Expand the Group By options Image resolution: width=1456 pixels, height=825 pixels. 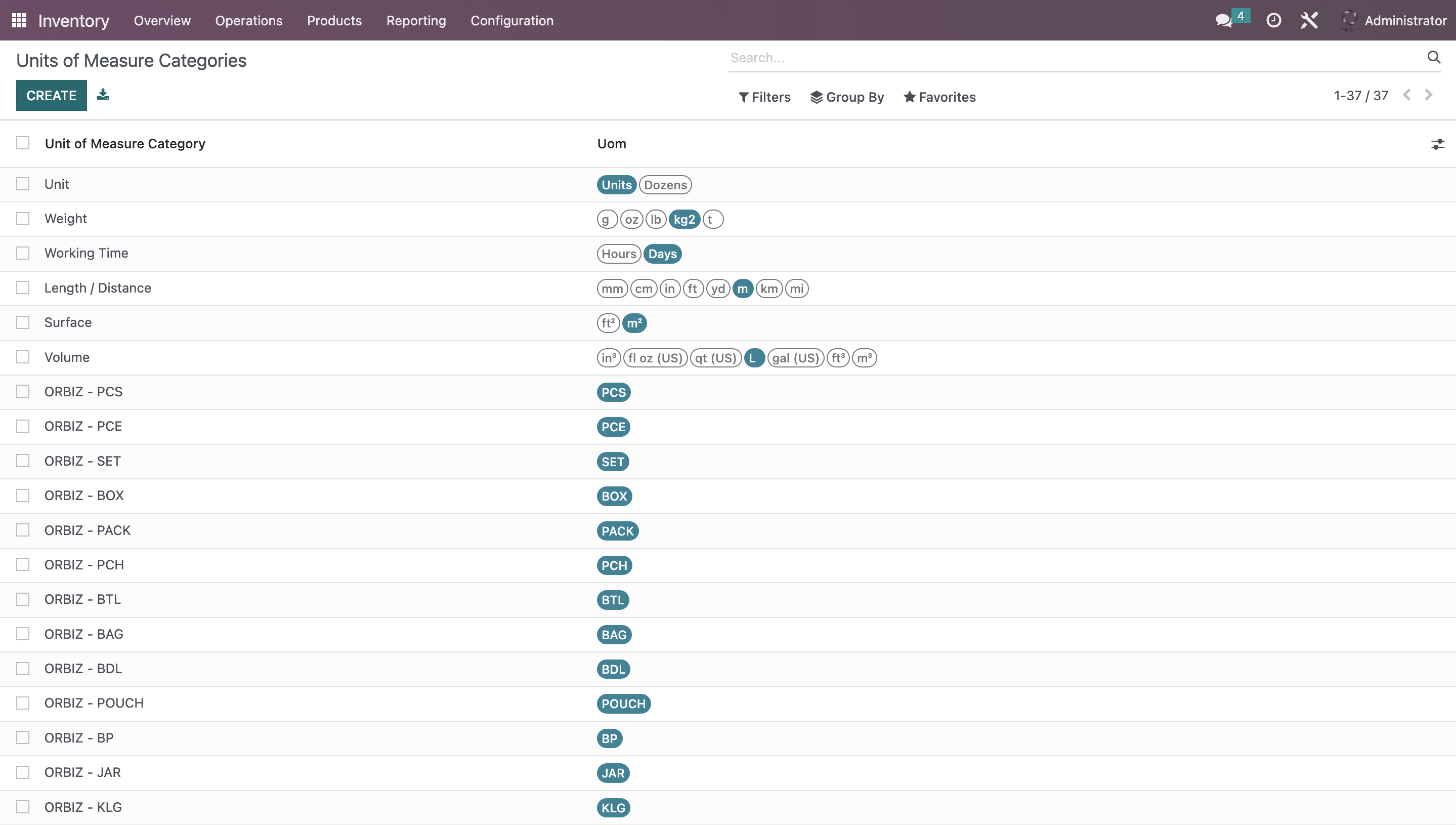(847, 97)
